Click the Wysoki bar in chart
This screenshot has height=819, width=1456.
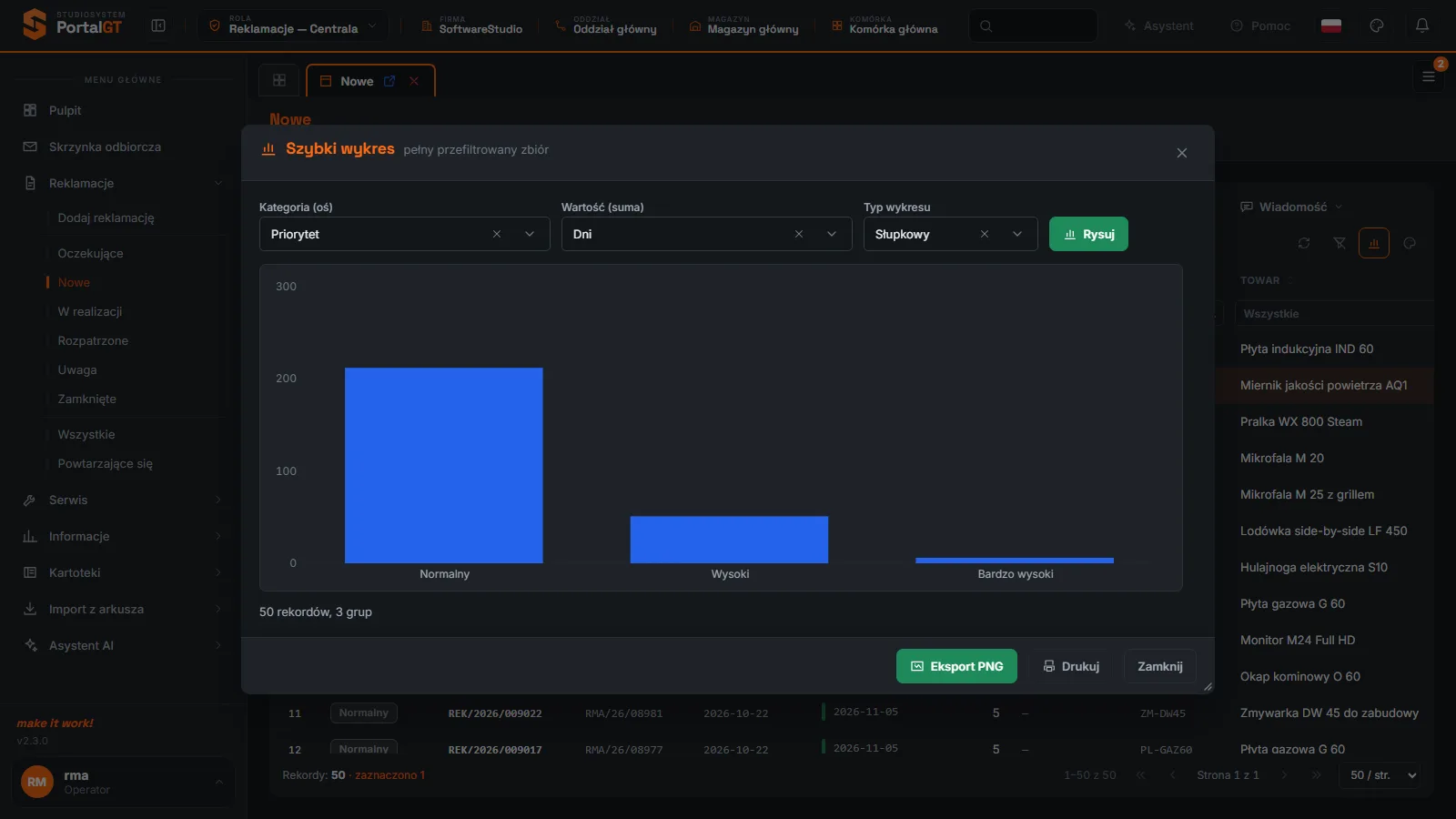pos(729,540)
